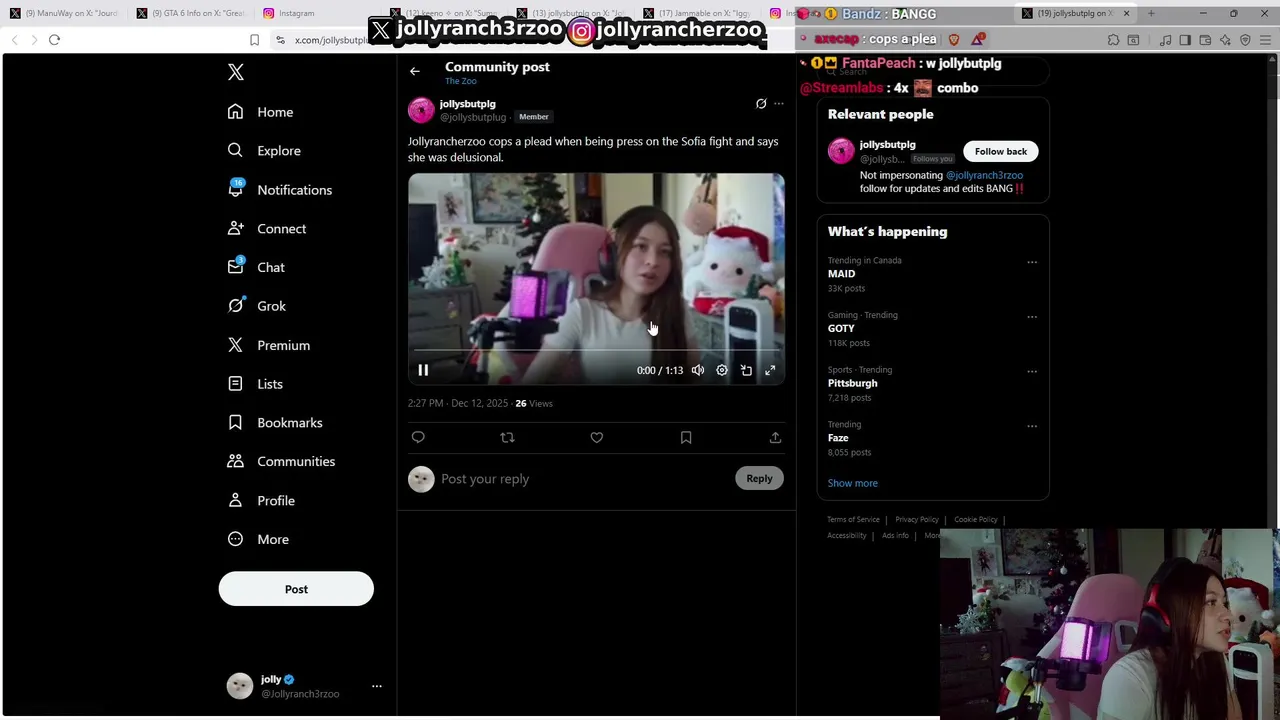
Task: Click the white Post button
Action: pos(296,589)
